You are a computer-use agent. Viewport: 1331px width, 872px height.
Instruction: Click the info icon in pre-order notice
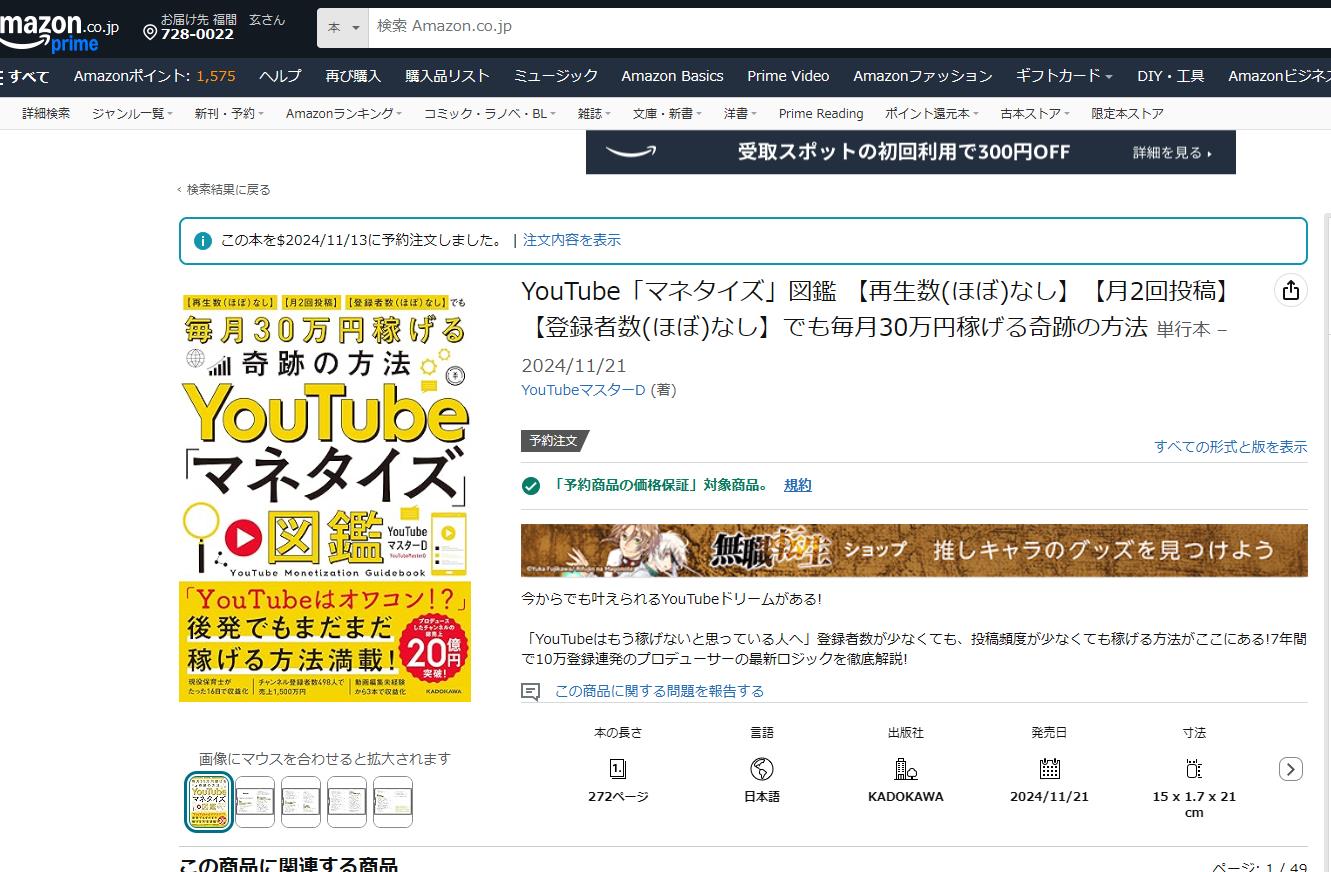(x=203, y=241)
